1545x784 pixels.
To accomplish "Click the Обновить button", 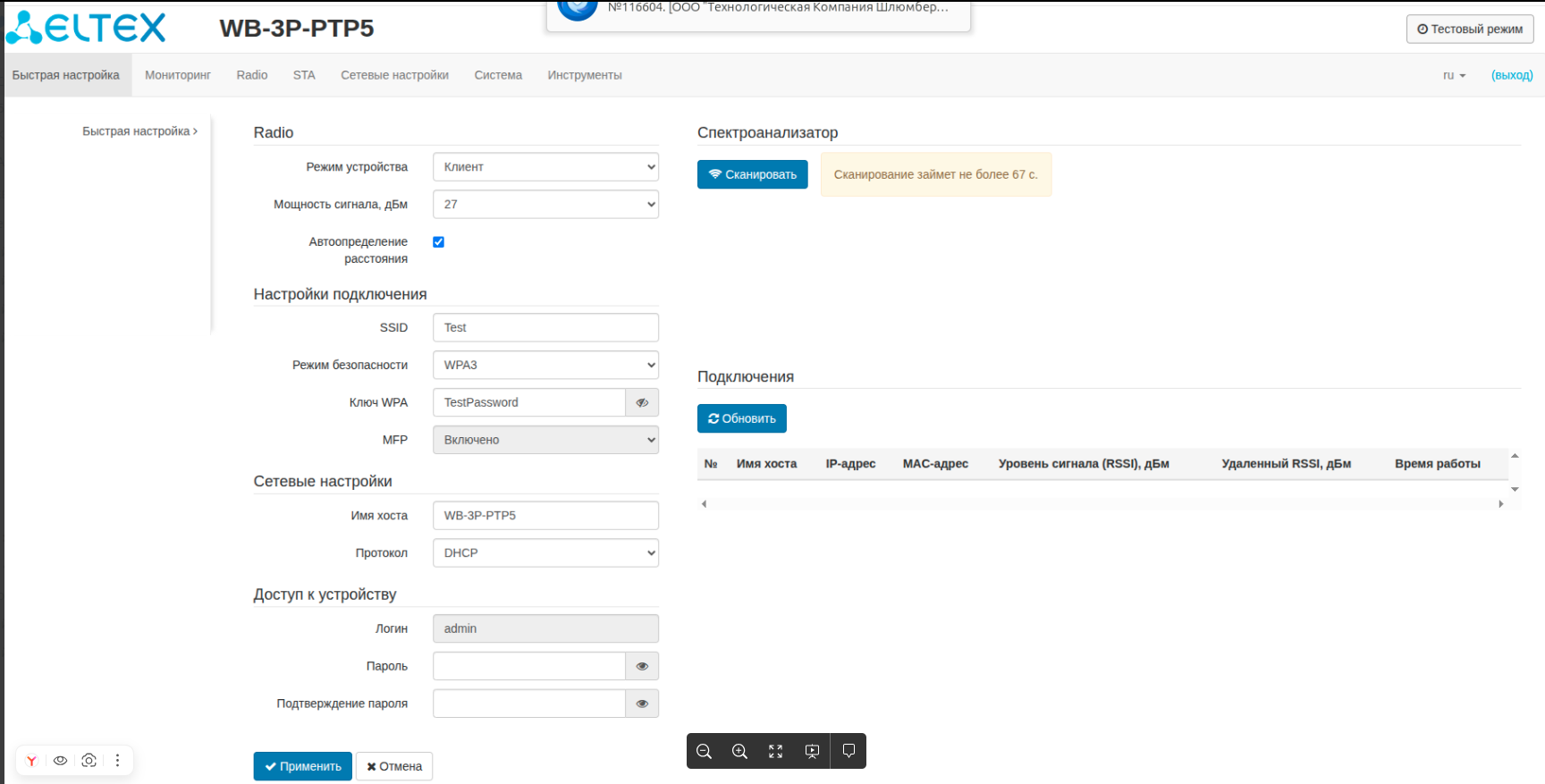I will click(x=742, y=418).
